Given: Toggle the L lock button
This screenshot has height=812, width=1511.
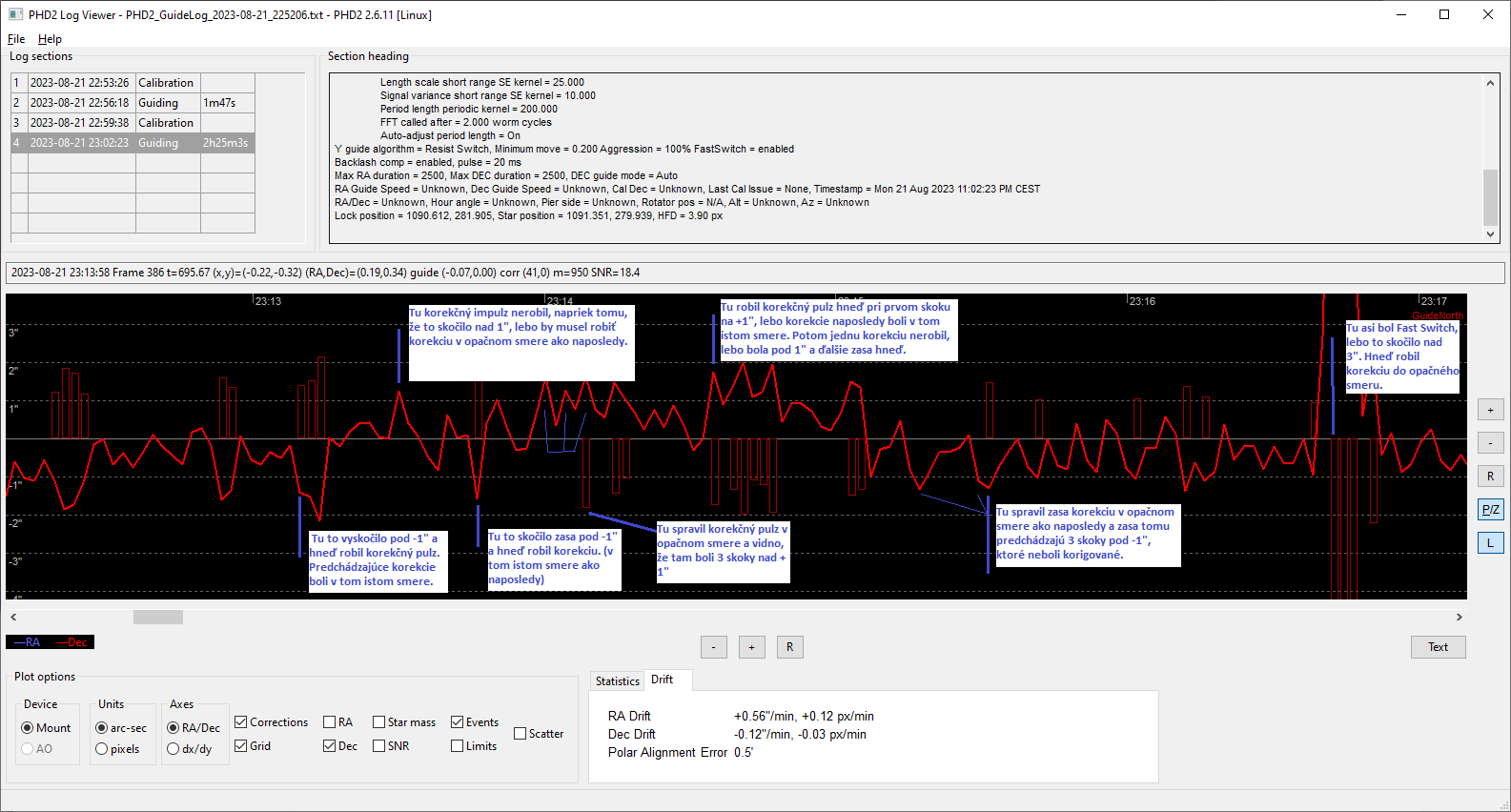Looking at the screenshot, I should point(1491,543).
